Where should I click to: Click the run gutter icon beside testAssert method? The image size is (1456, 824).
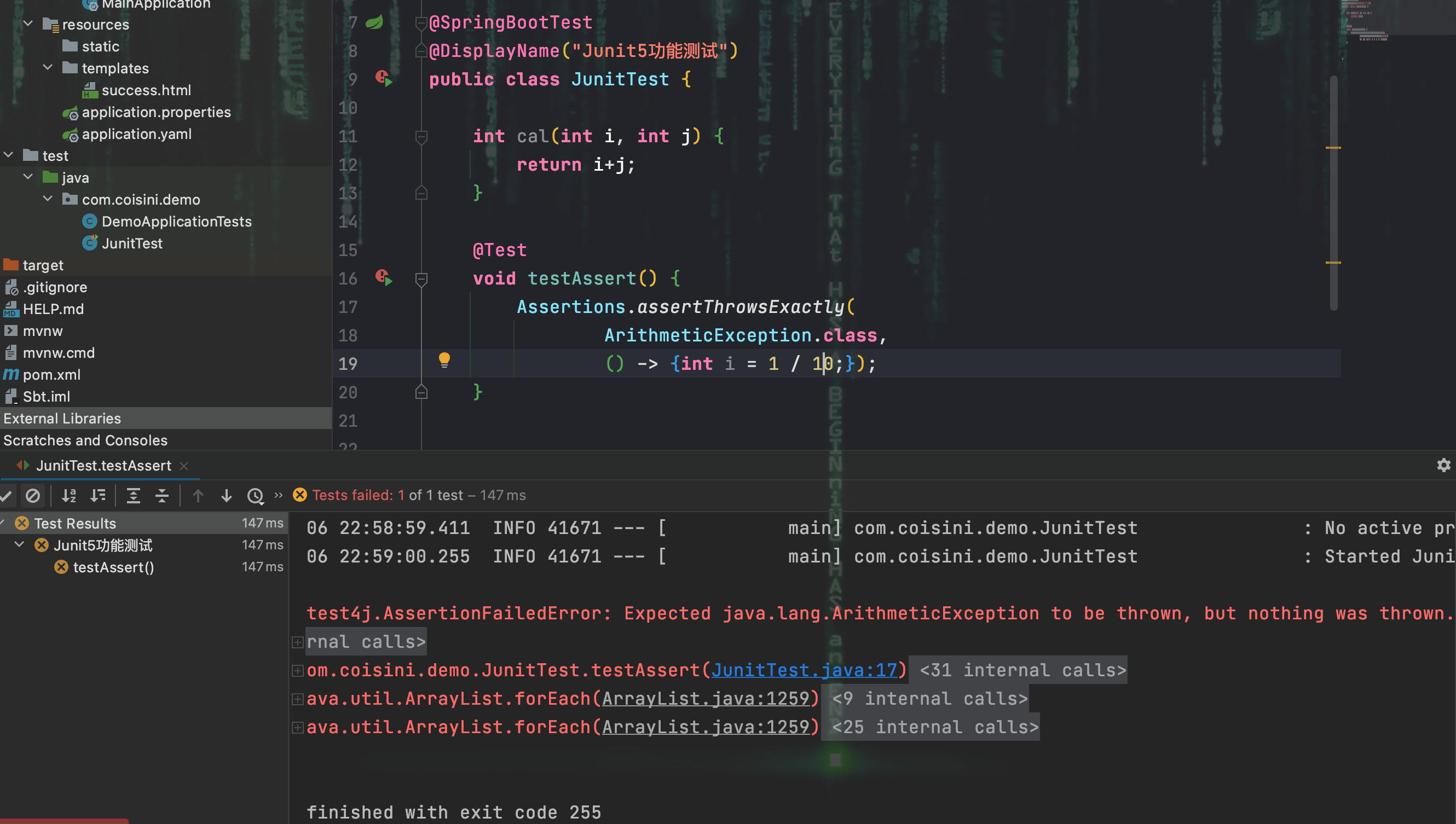tap(384, 277)
